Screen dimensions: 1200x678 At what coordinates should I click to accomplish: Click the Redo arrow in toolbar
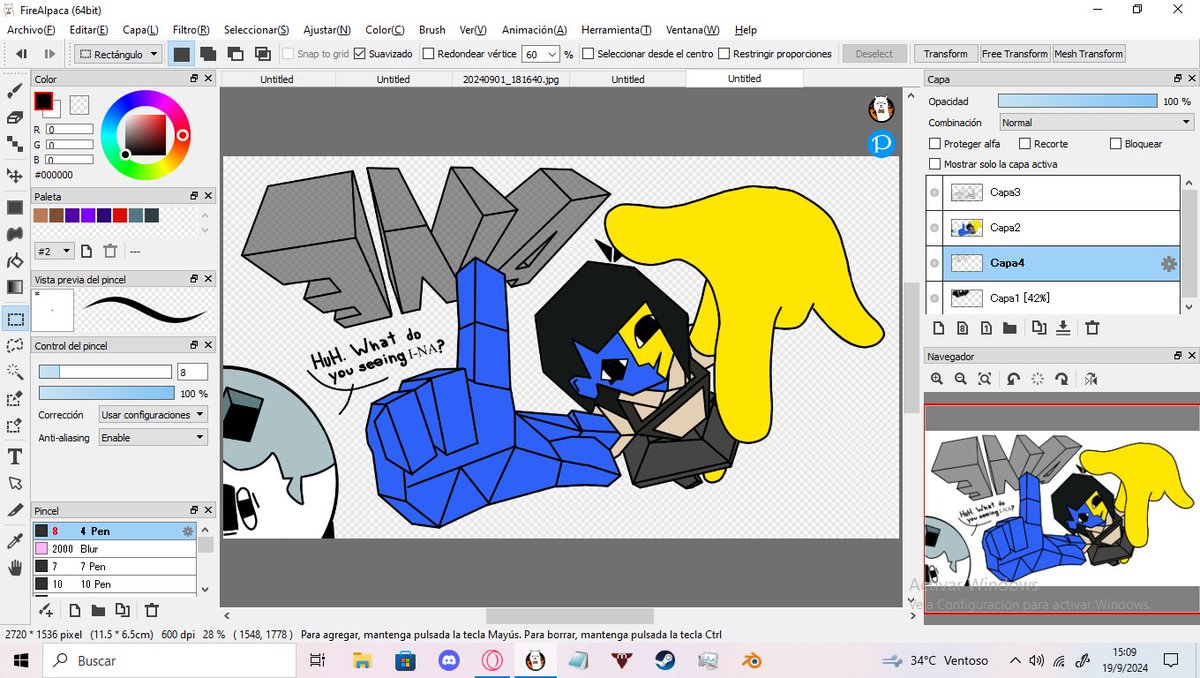(x=49, y=54)
